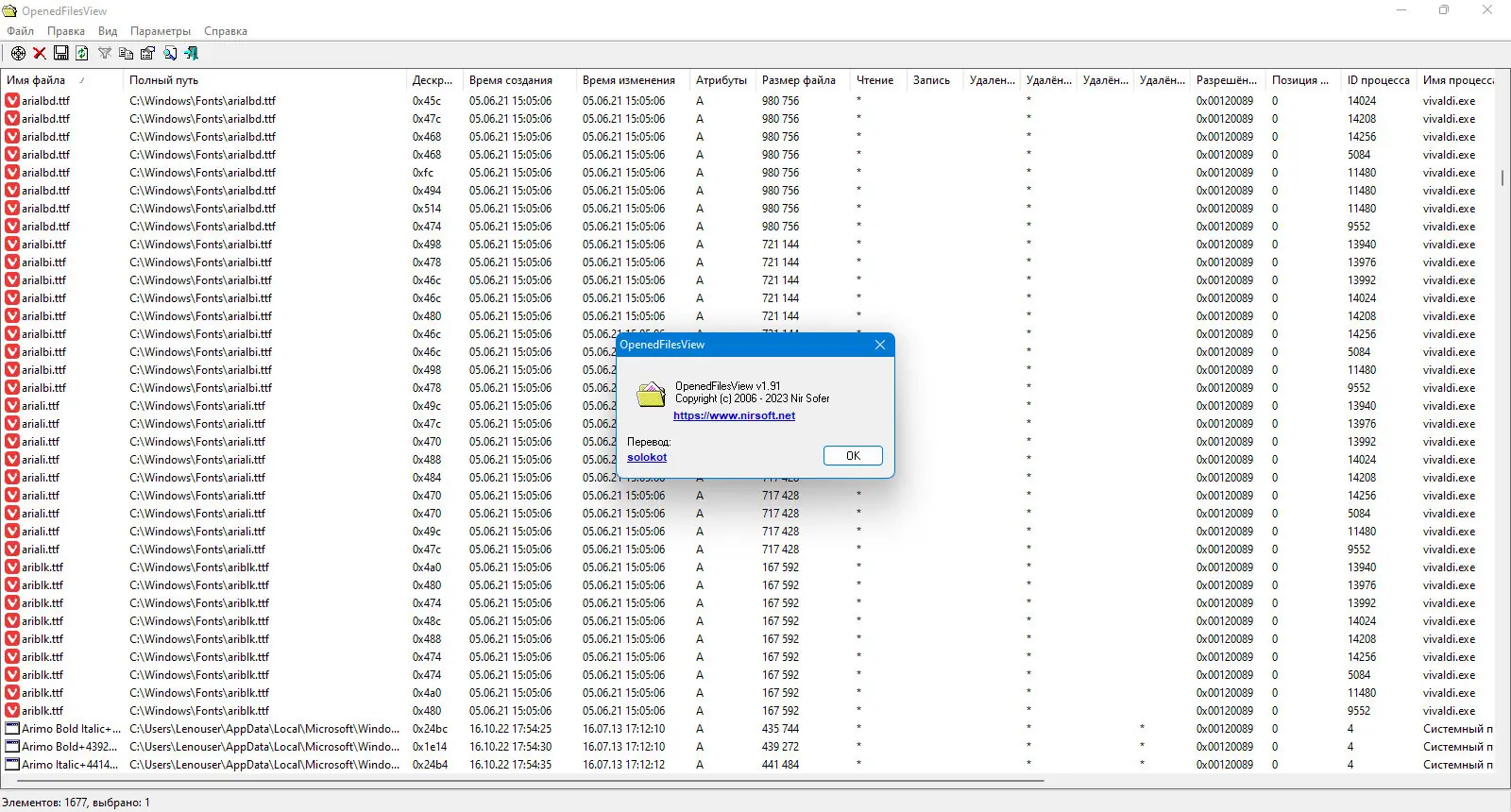The height and width of the screenshot is (812, 1511).
Task: Click the magnifier find toolbar icon
Action: (170, 54)
